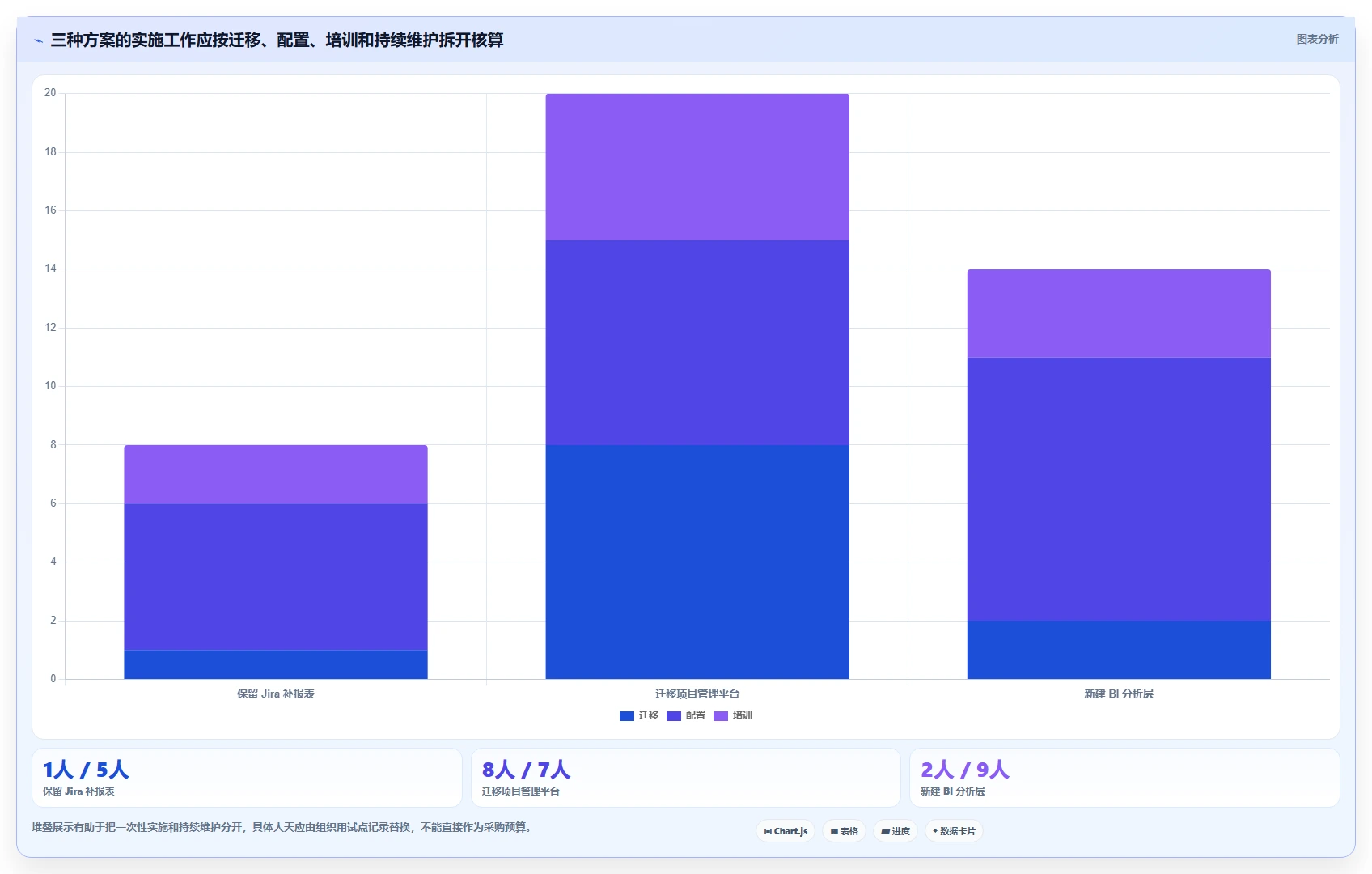Click the 培训 segment of 迁移项目管理平台 bar
The width and height of the screenshot is (1372, 874).
[x=697, y=167]
